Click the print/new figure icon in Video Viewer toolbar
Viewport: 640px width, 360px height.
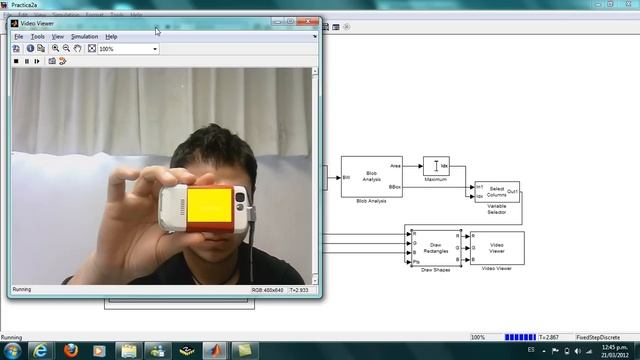[x=16, y=49]
